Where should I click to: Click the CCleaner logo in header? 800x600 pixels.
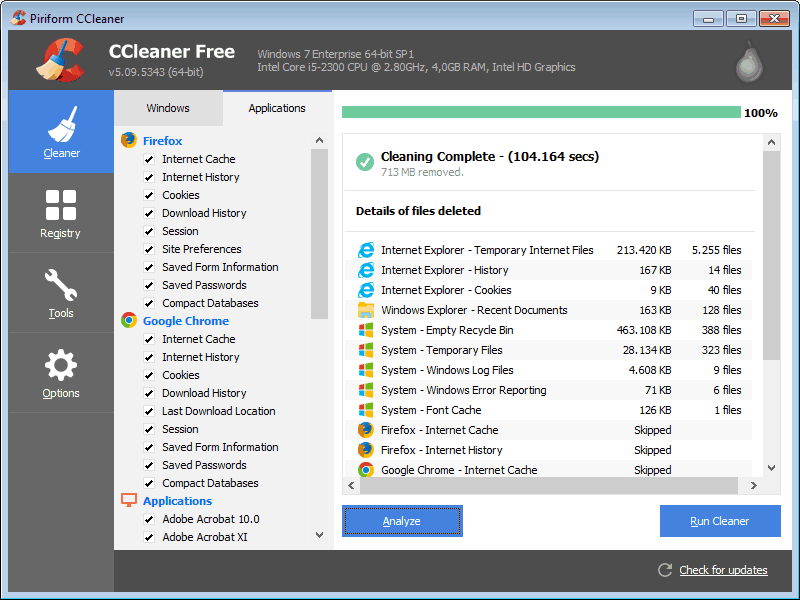coord(61,60)
